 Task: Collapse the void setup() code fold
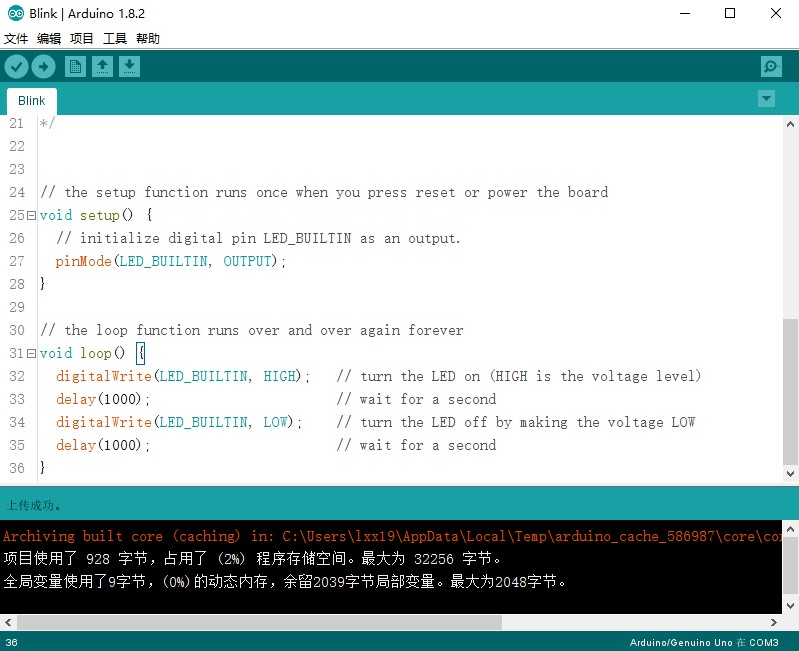point(32,215)
